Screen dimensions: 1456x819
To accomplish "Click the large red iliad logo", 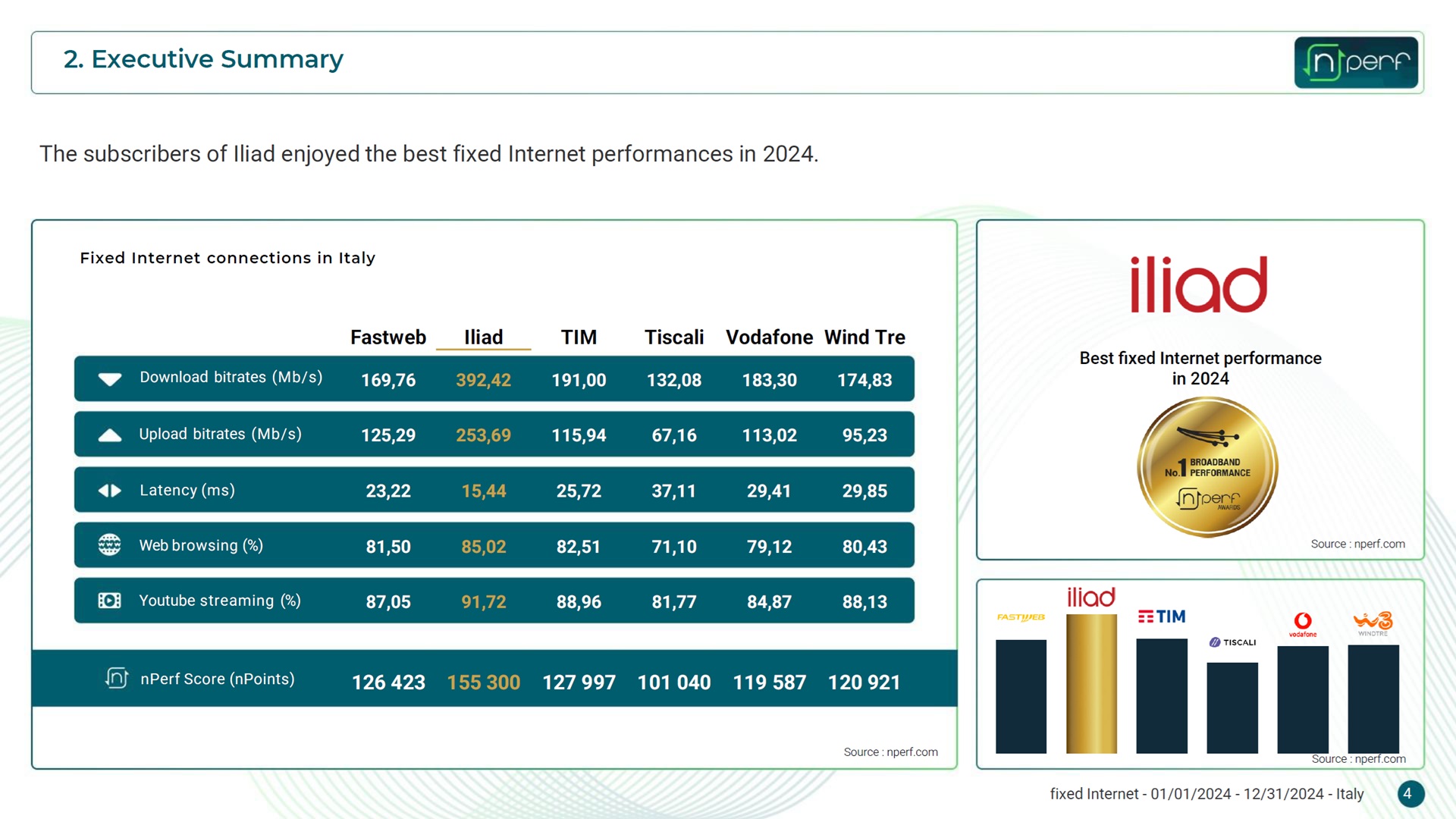I will [x=1198, y=284].
